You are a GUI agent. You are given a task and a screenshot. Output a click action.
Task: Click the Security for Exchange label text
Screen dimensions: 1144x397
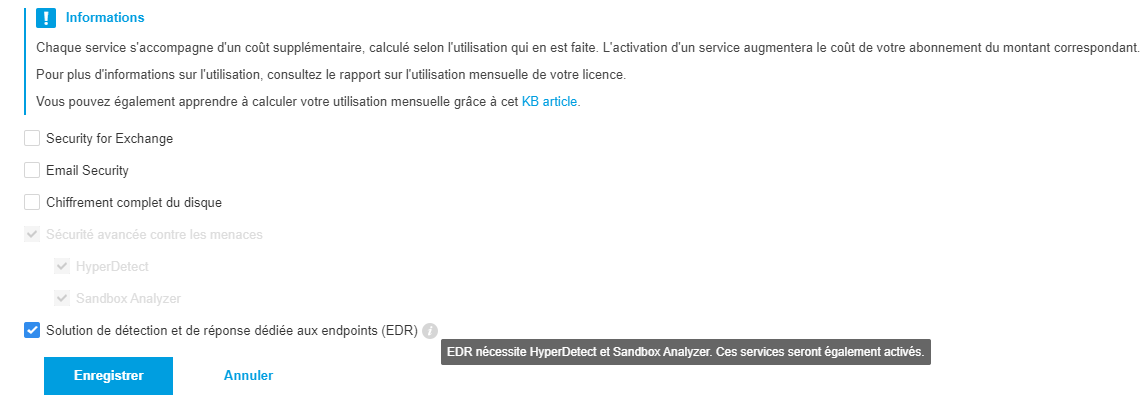[109, 138]
